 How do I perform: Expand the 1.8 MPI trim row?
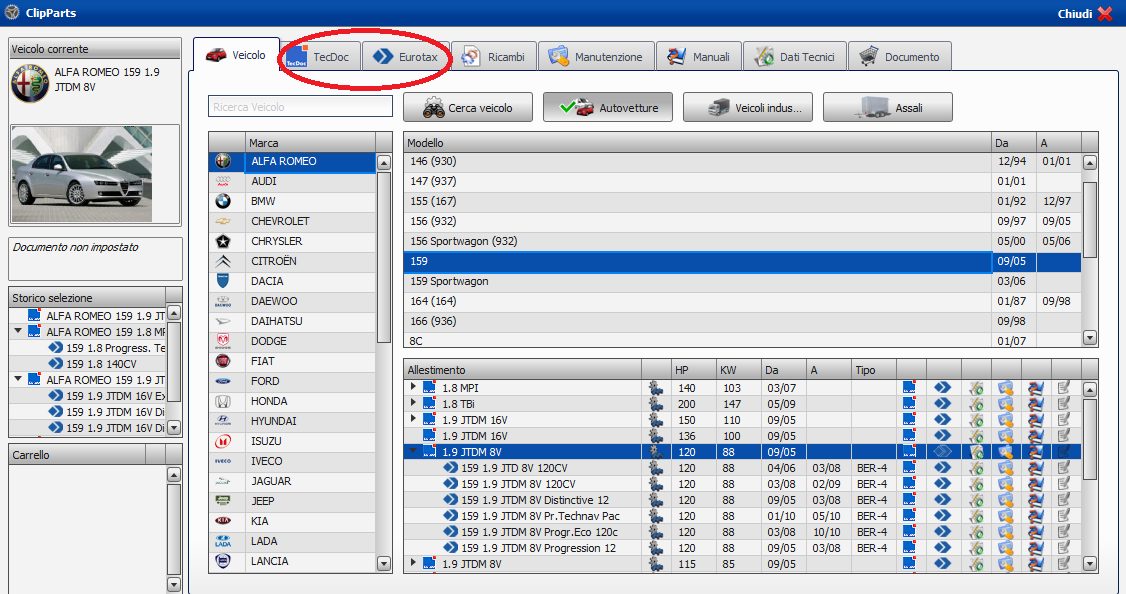click(414, 387)
